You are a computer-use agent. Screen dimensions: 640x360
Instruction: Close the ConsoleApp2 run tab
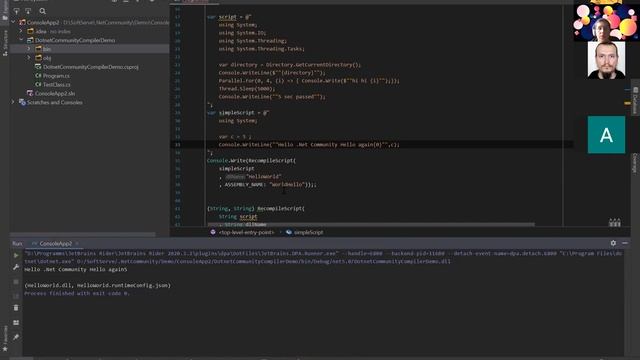(77, 243)
